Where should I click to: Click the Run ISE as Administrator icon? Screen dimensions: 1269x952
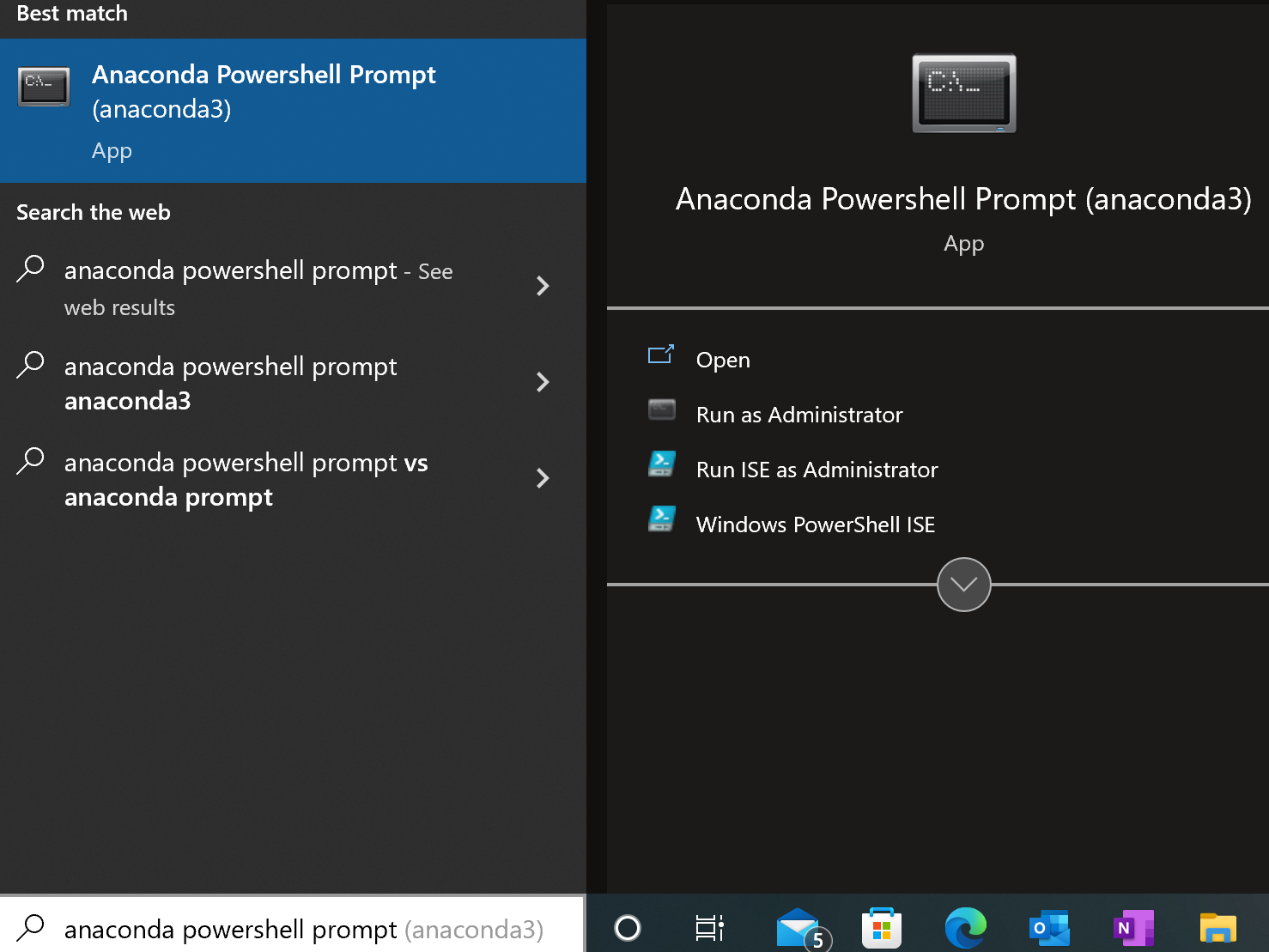coord(662,464)
